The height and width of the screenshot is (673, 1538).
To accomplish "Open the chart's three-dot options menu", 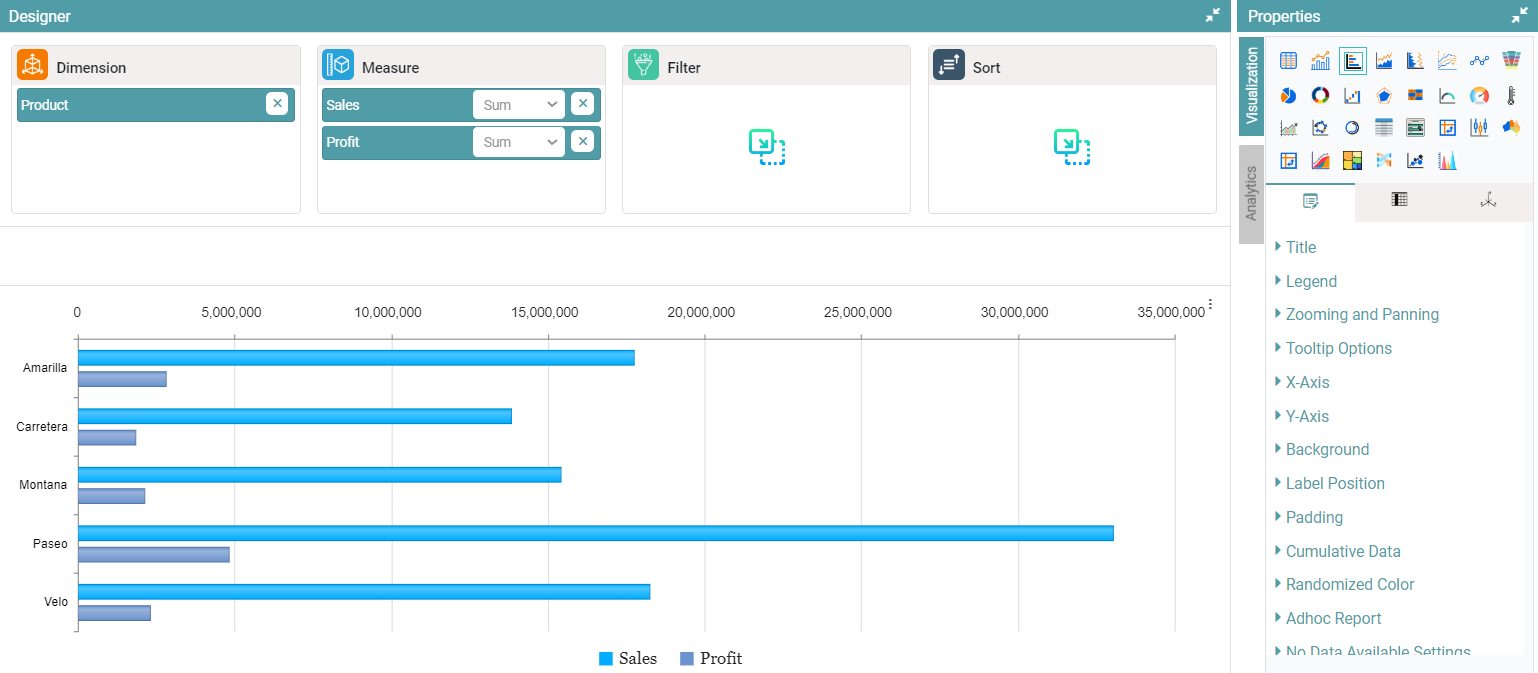I will pyautogui.click(x=1210, y=304).
